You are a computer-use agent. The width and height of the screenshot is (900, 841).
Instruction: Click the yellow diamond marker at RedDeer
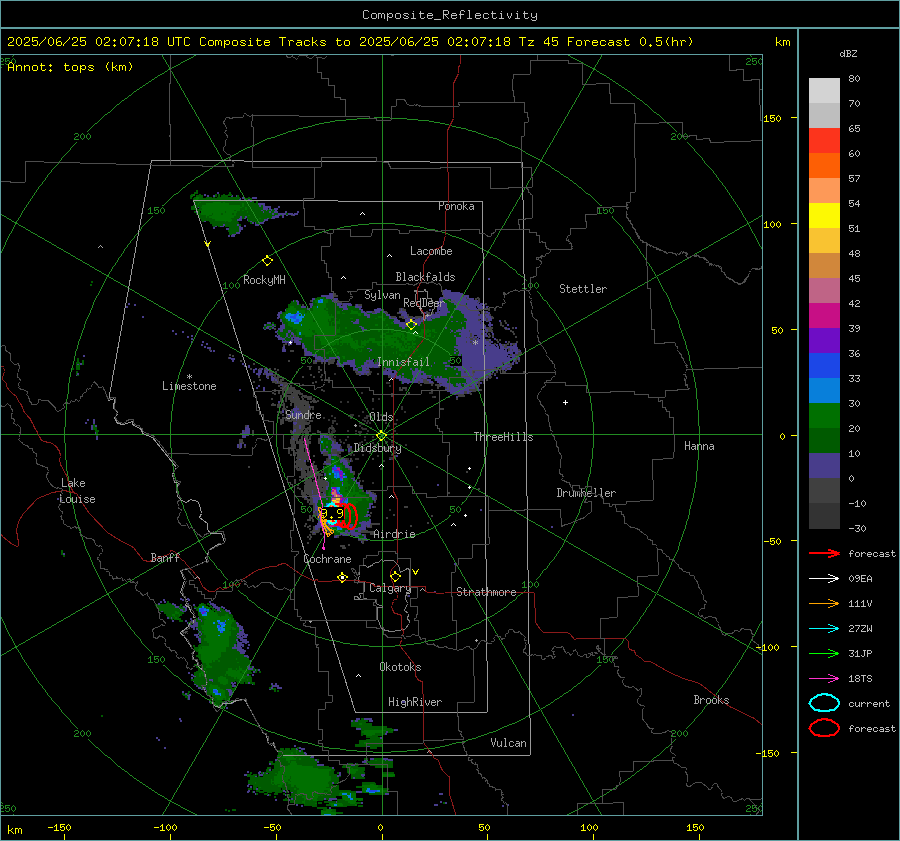(411, 325)
